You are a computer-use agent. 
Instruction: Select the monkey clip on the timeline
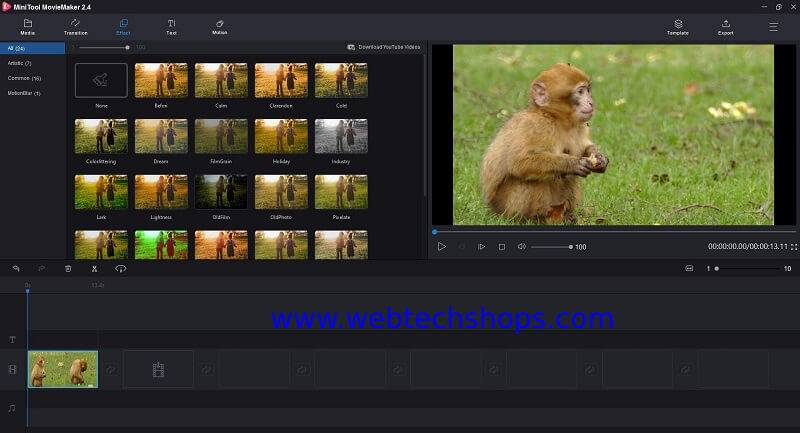click(x=63, y=369)
